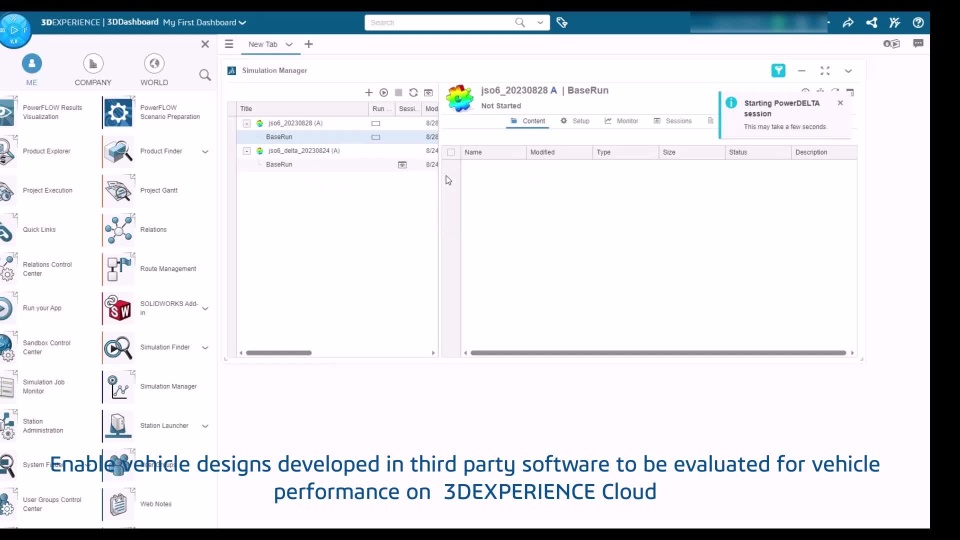Sort by the Status column header
Image resolution: width=960 pixels, height=540 pixels.
[x=758, y=152]
